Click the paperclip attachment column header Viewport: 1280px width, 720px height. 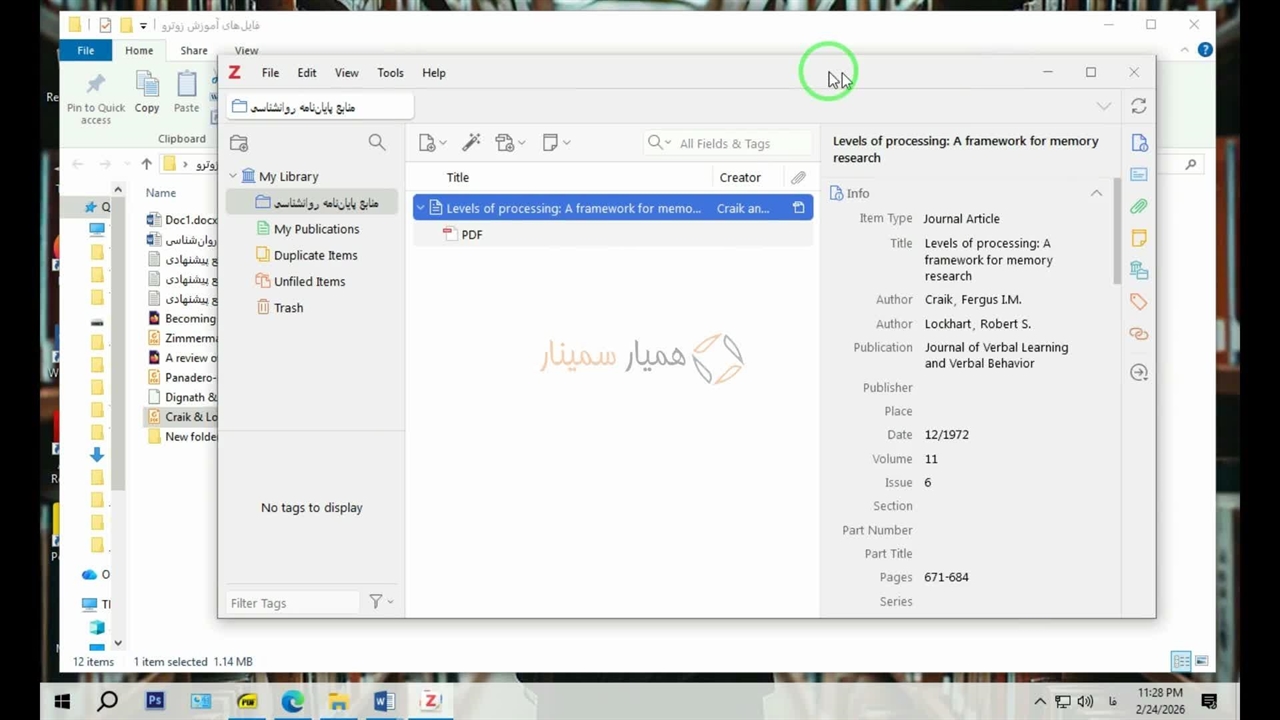(x=798, y=177)
